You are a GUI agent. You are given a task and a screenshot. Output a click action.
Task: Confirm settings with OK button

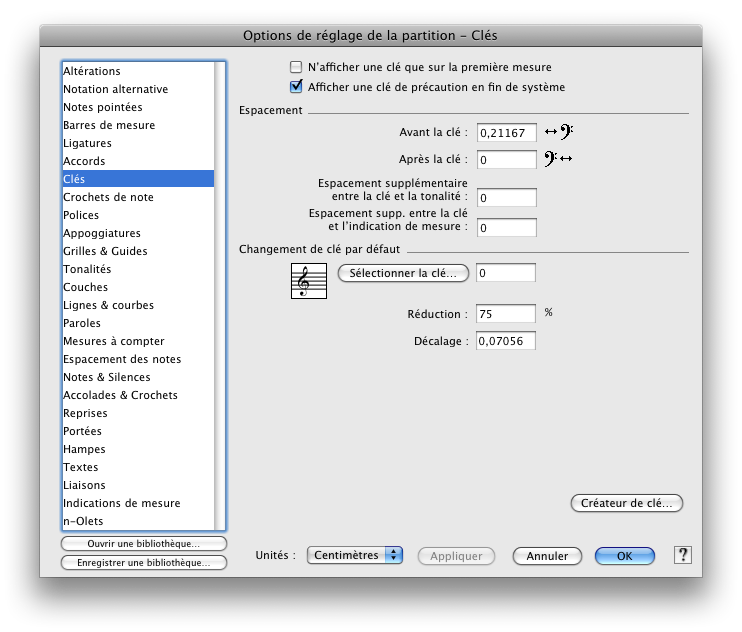coord(625,556)
